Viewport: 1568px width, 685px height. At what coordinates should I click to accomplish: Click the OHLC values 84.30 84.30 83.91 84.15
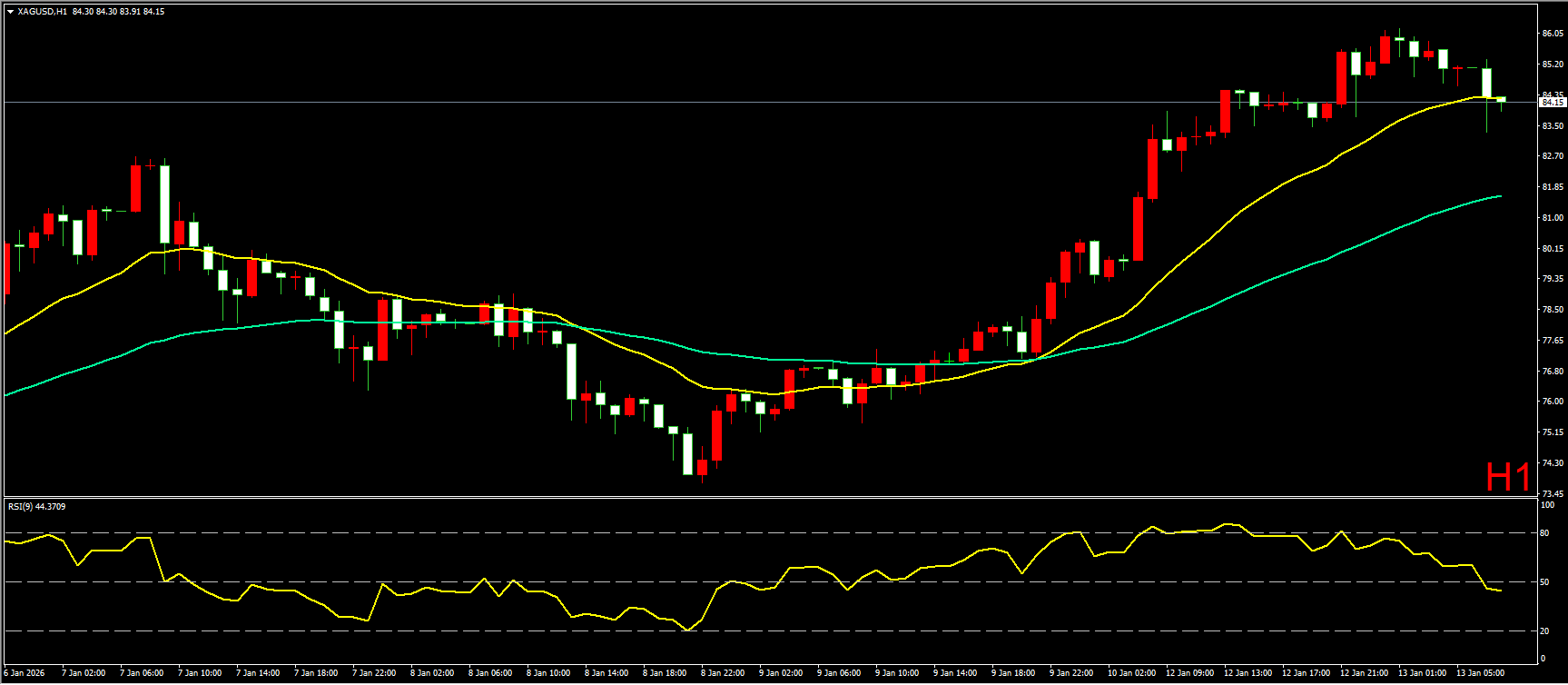click(x=119, y=12)
